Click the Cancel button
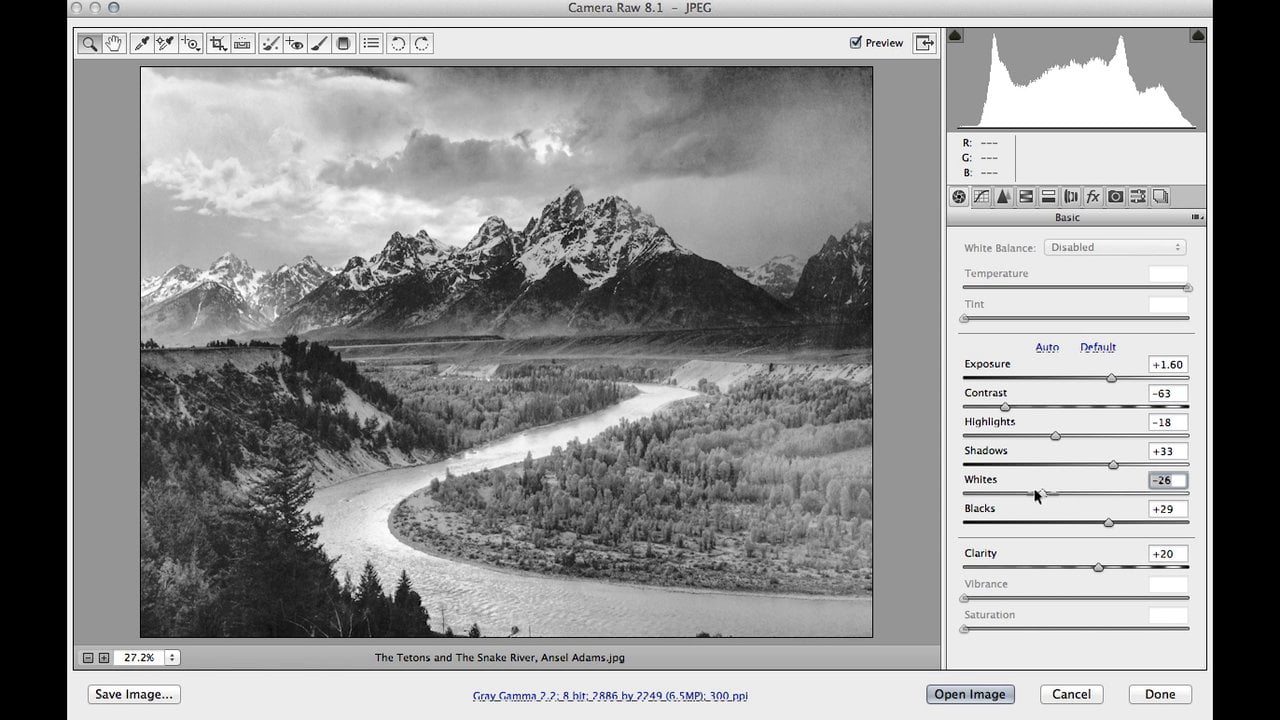The height and width of the screenshot is (720, 1280). click(x=1071, y=694)
